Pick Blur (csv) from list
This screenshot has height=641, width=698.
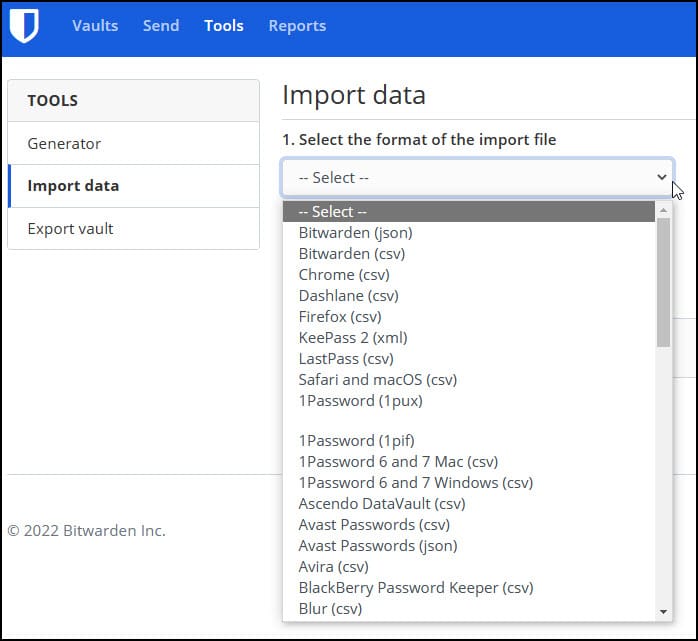469,609
